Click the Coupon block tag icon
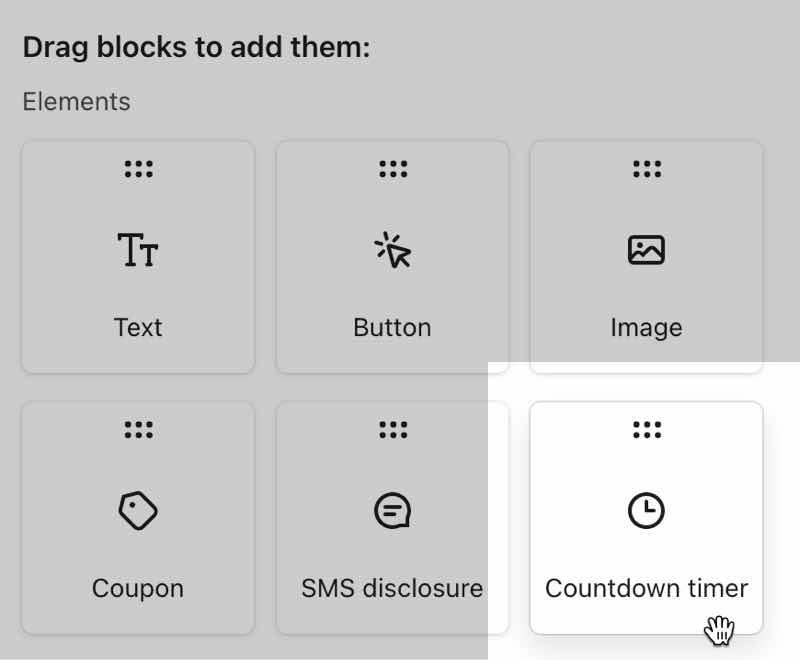This screenshot has height=660, width=800. (137, 510)
